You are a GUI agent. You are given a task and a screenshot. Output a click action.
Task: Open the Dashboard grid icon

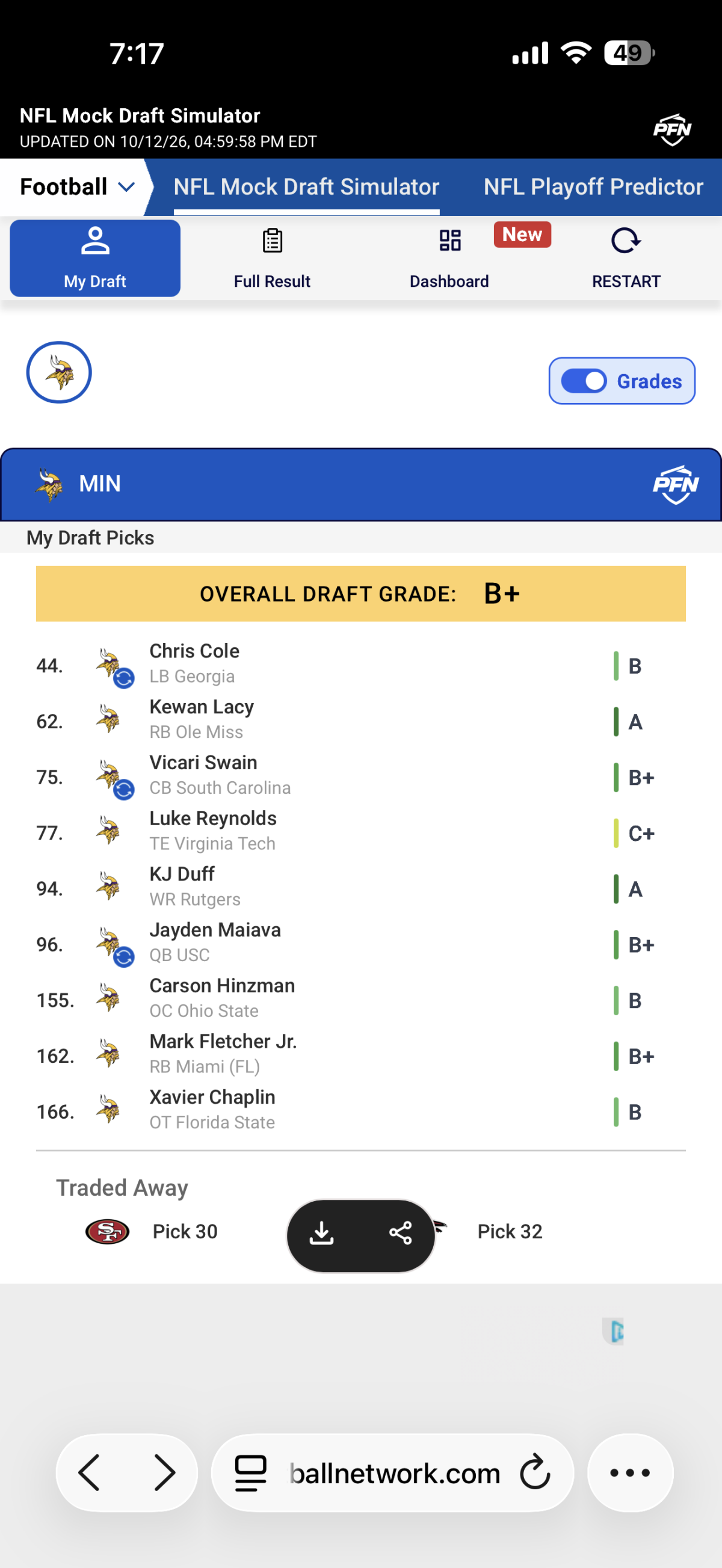coord(450,241)
